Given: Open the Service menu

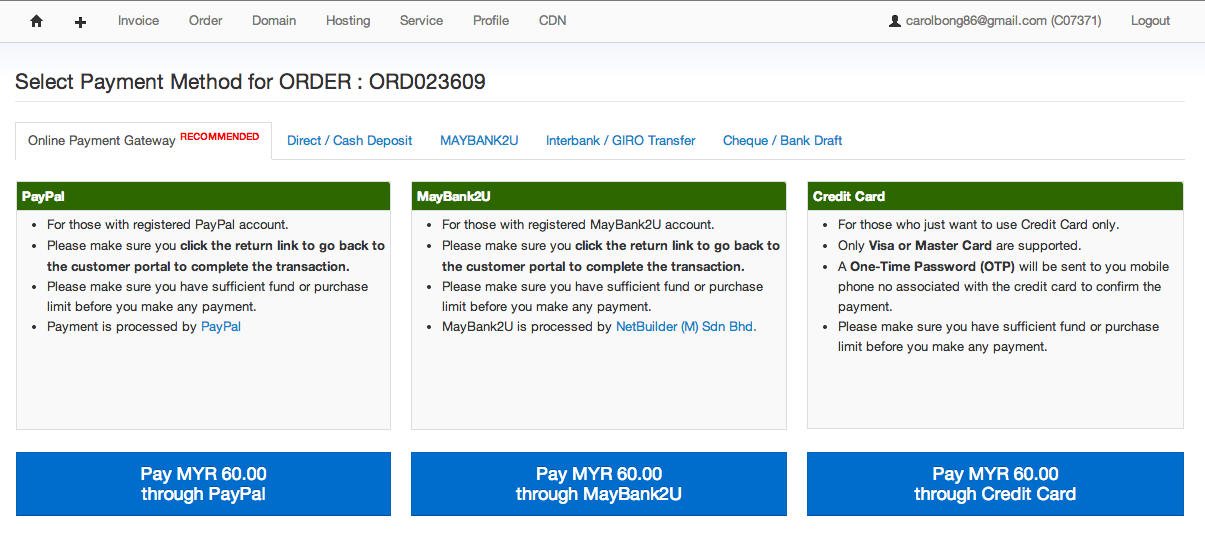Looking at the screenshot, I should coord(421,21).
